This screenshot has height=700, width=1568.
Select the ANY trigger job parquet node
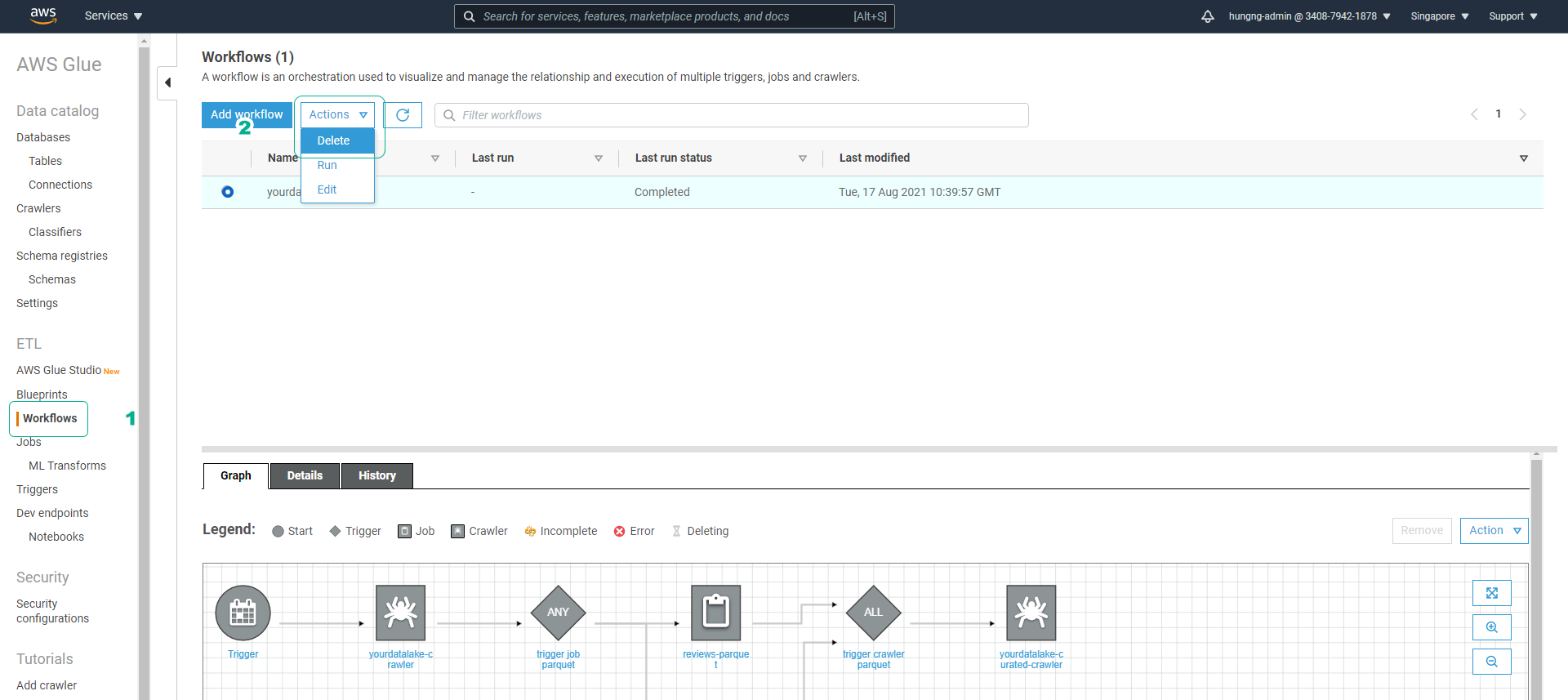[x=558, y=613]
